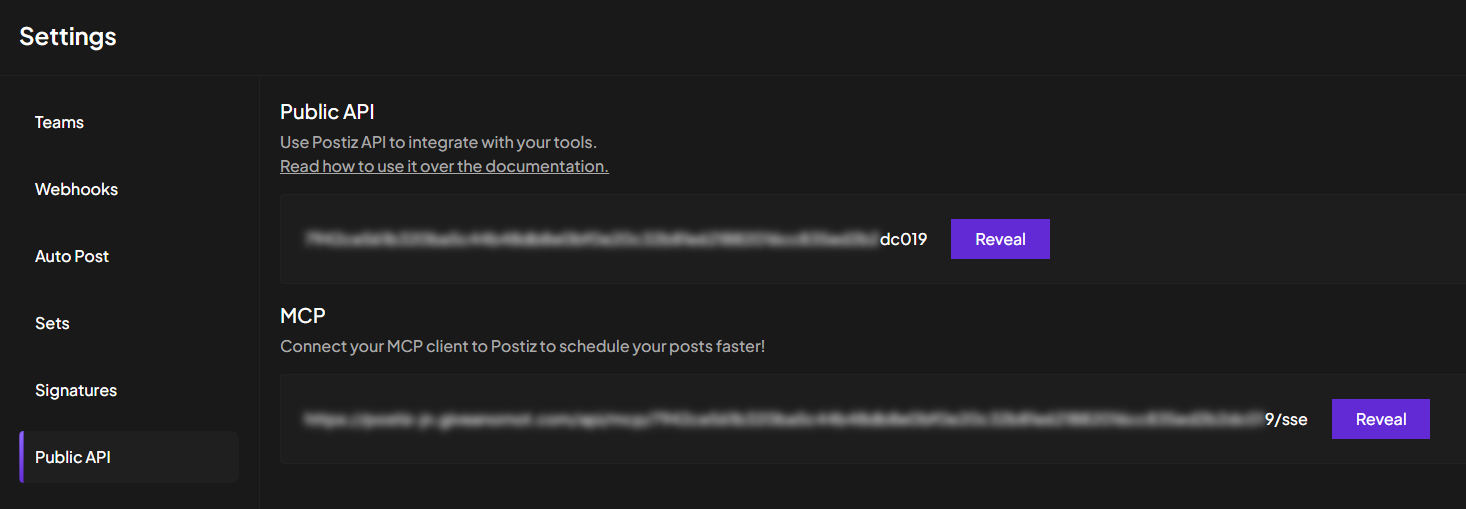Screen dimensions: 1466x509
Task: Go to the Sets settings page
Action: tap(52, 323)
